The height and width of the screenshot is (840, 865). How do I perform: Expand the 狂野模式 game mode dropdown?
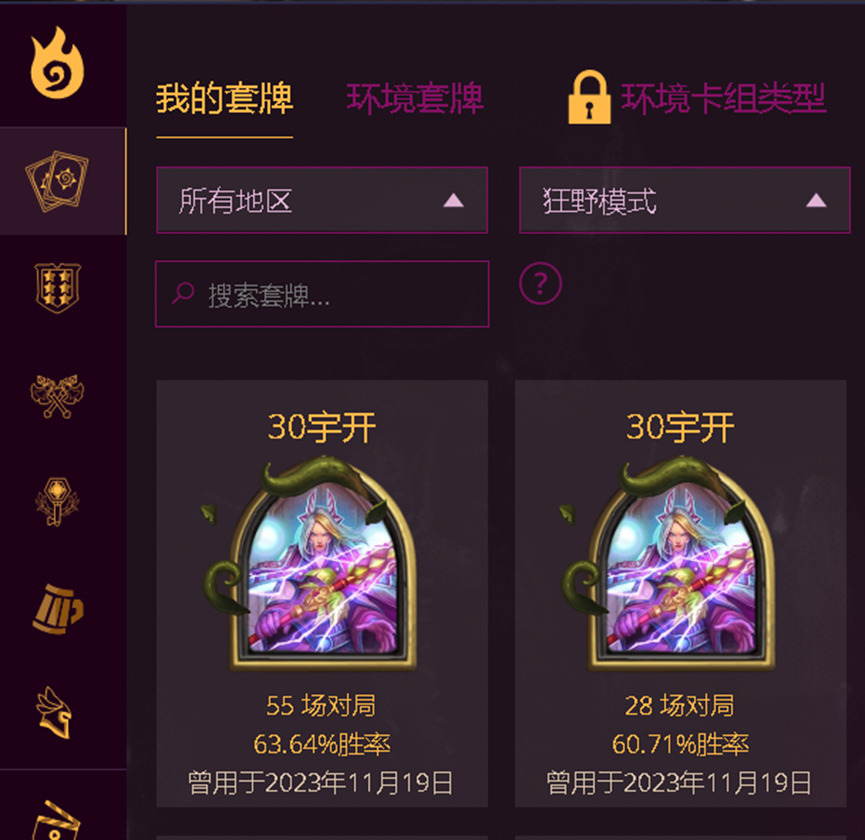pyautogui.click(x=685, y=200)
